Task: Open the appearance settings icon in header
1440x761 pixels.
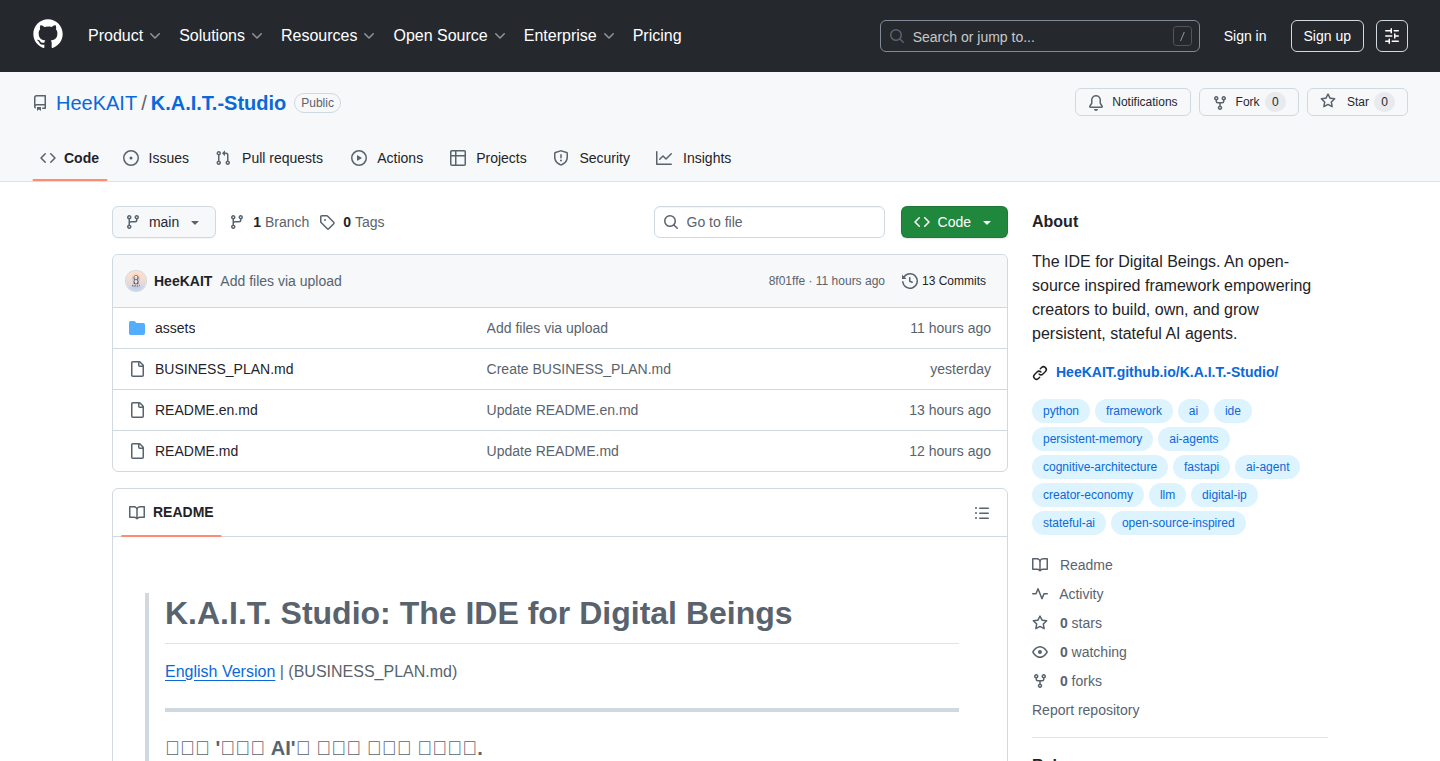Action: tap(1392, 36)
